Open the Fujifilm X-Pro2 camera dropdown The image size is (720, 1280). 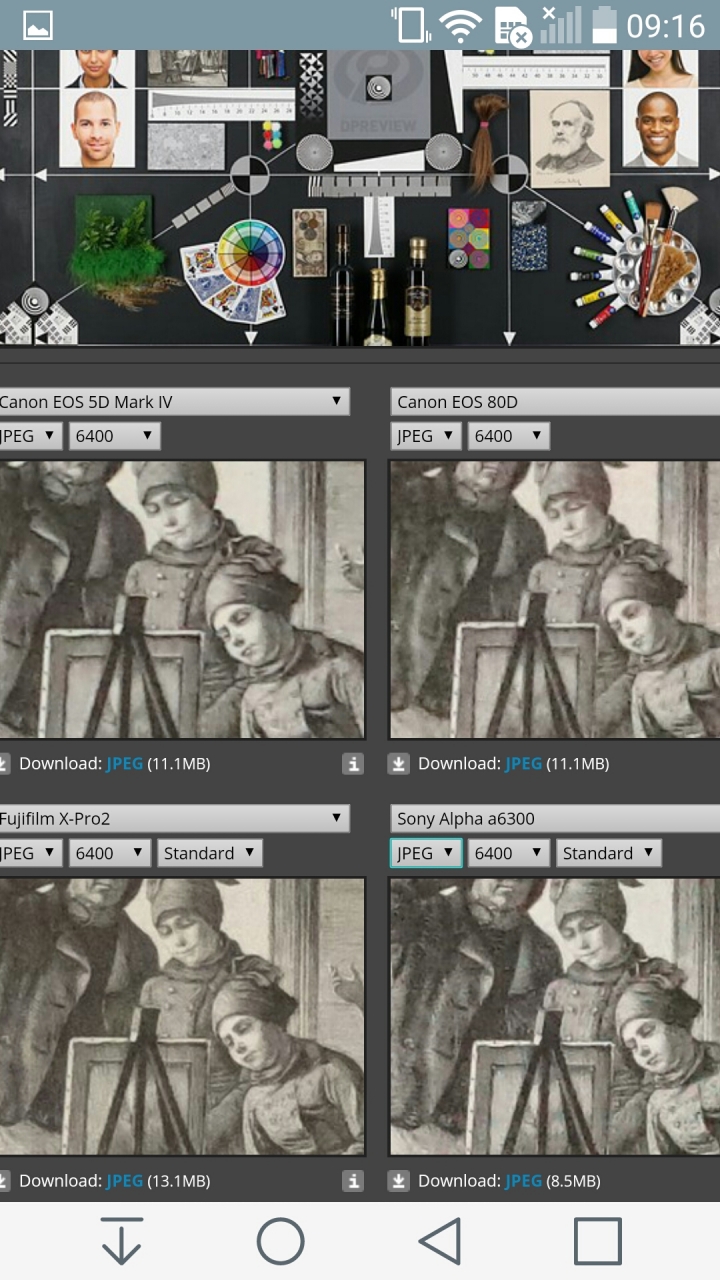(x=172, y=819)
